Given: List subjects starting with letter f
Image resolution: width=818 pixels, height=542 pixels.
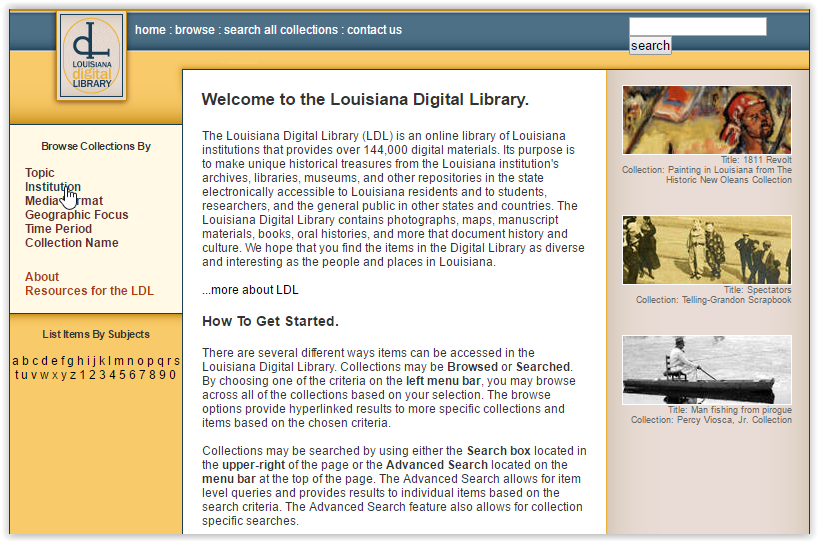Looking at the screenshot, I should pyautogui.click(x=63, y=361).
